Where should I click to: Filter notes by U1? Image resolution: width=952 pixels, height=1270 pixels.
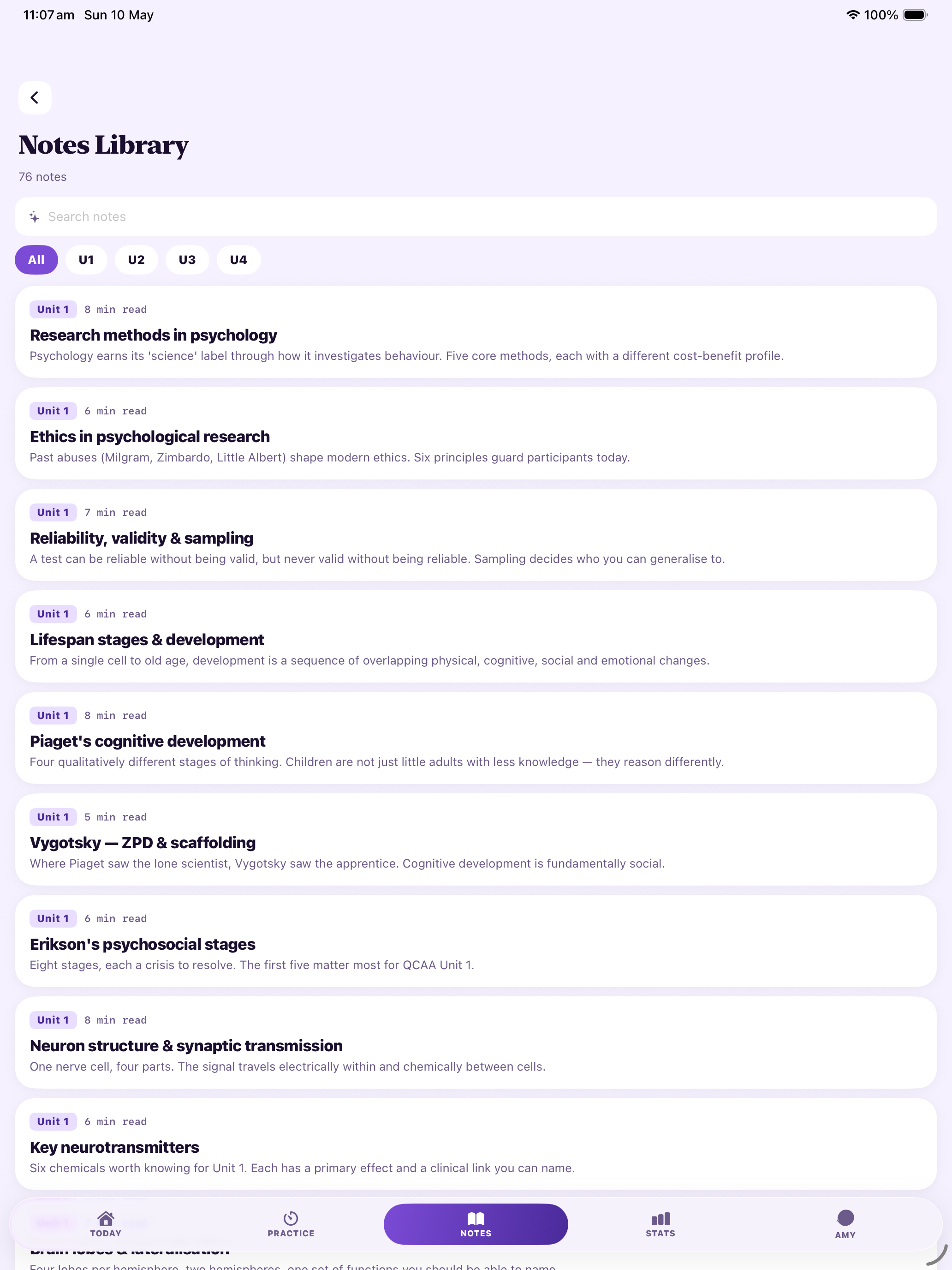point(86,259)
